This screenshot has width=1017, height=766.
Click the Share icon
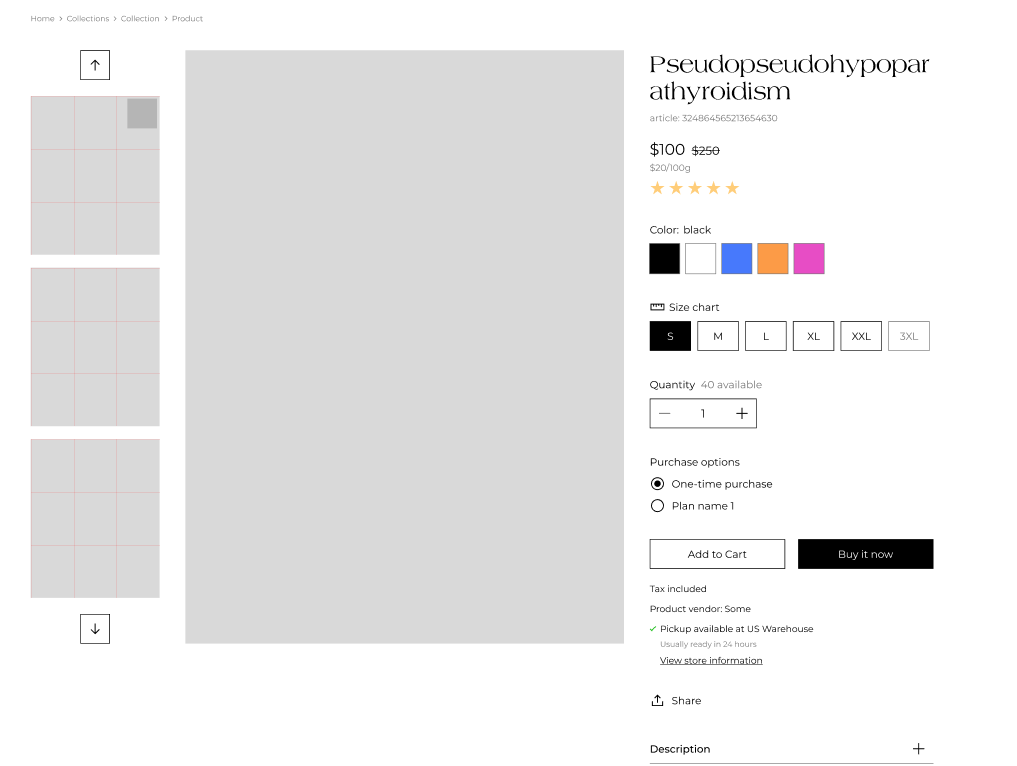pyautogui.click(x=657, y=700)
